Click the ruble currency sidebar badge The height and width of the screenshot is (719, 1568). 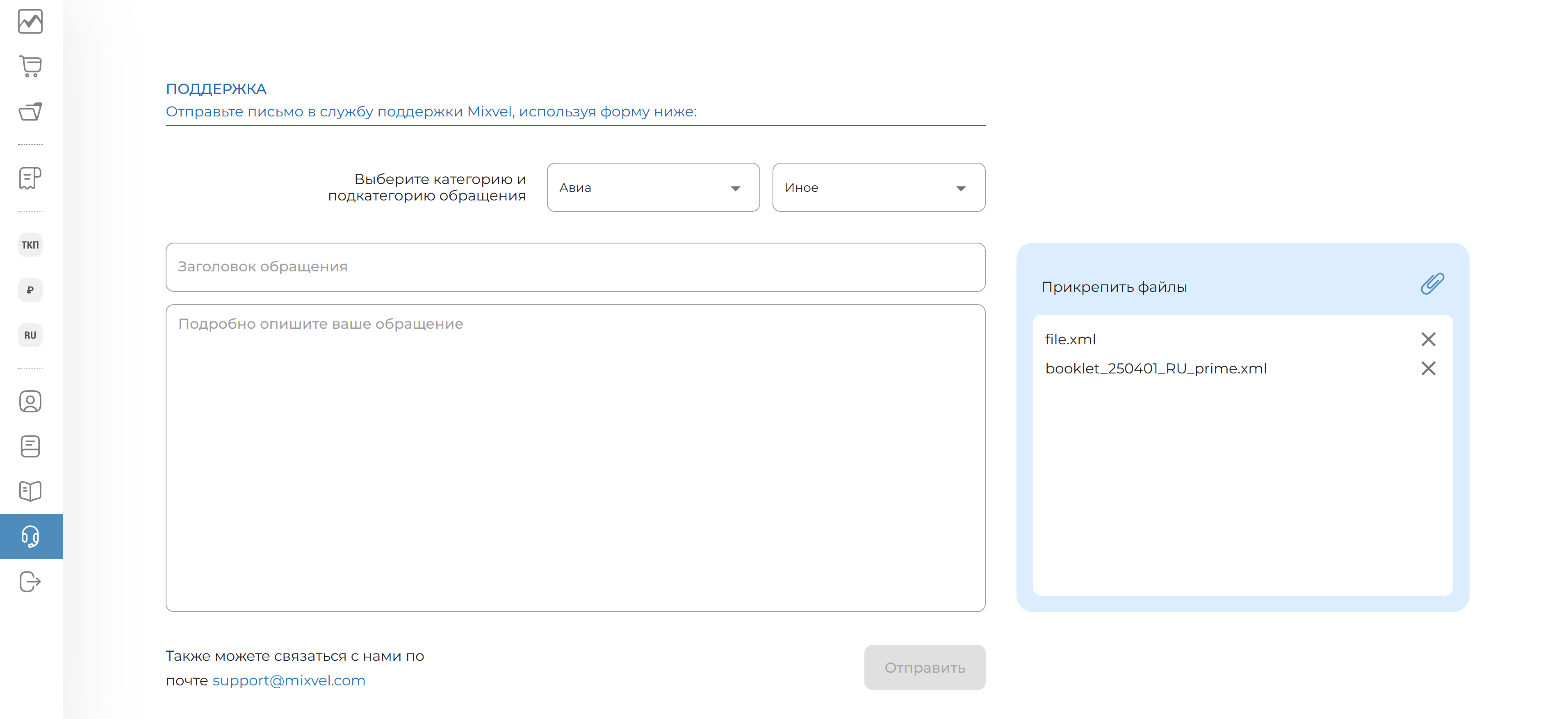[x=30, y=289]
